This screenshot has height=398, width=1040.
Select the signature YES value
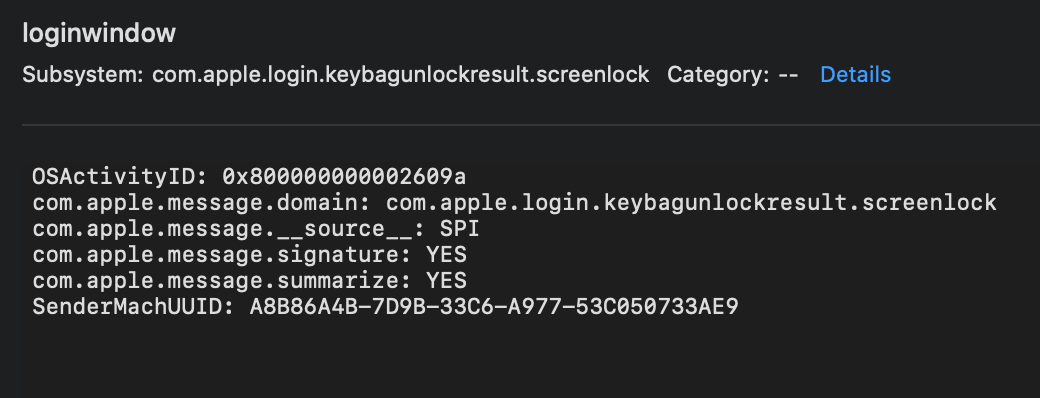tap(446, 254)
